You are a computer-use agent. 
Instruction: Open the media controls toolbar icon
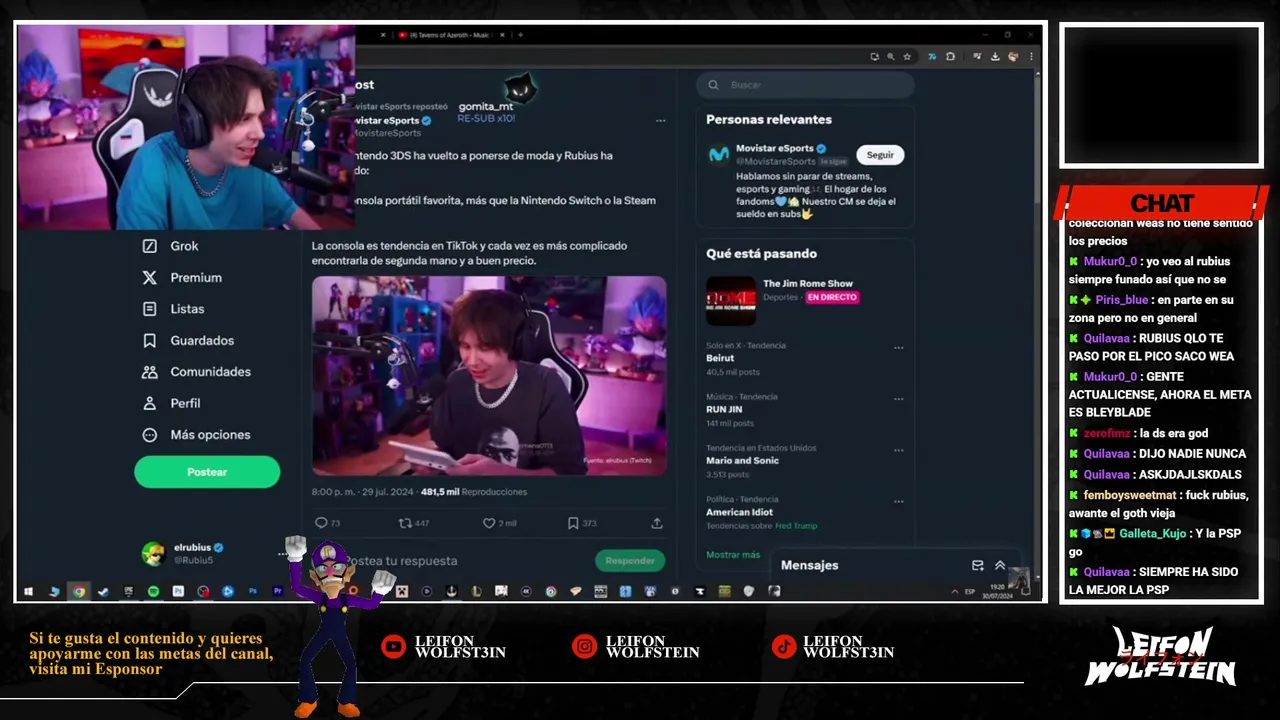click(x=977, y=57)
